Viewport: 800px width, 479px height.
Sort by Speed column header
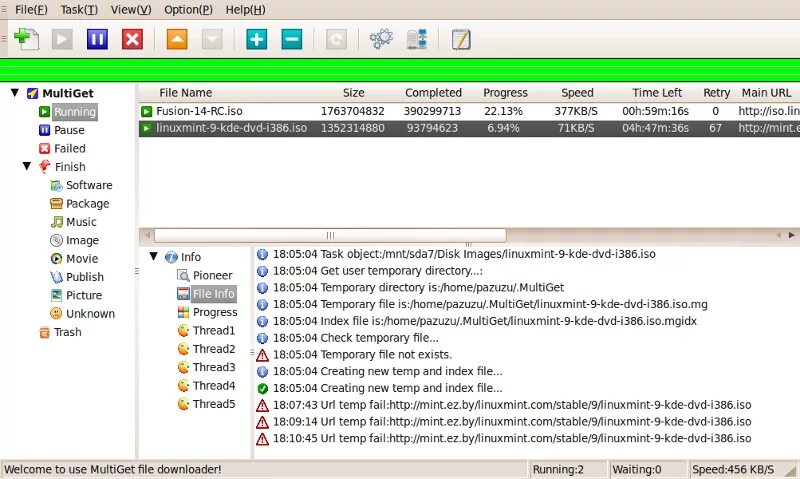pyautogui.click(x=577, y=93)
